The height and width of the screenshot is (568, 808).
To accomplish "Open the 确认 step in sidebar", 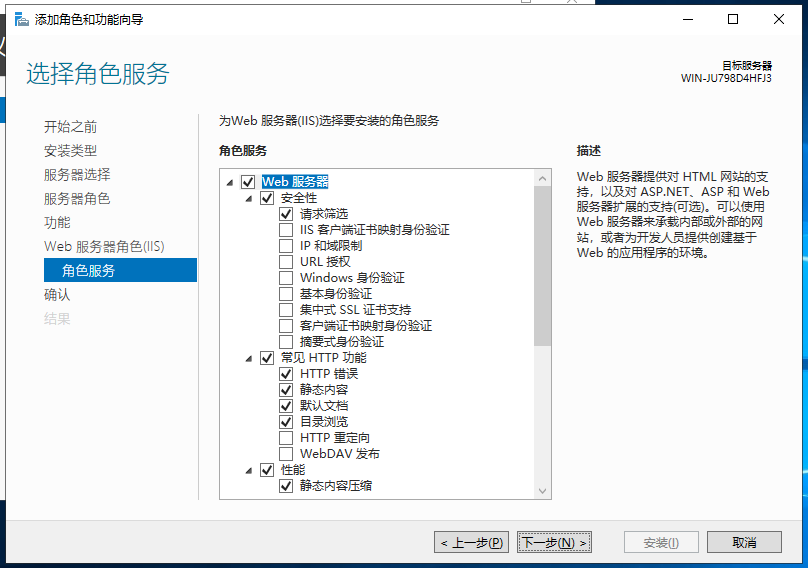I will tap(57, 295).
